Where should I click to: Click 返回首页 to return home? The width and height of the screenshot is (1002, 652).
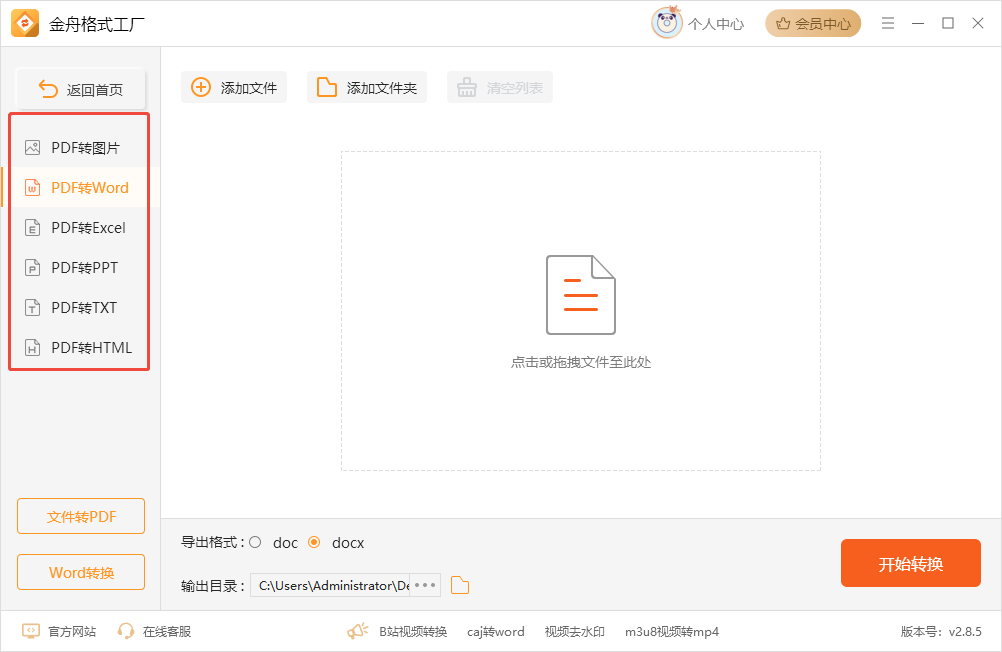[x=81, y=89]
